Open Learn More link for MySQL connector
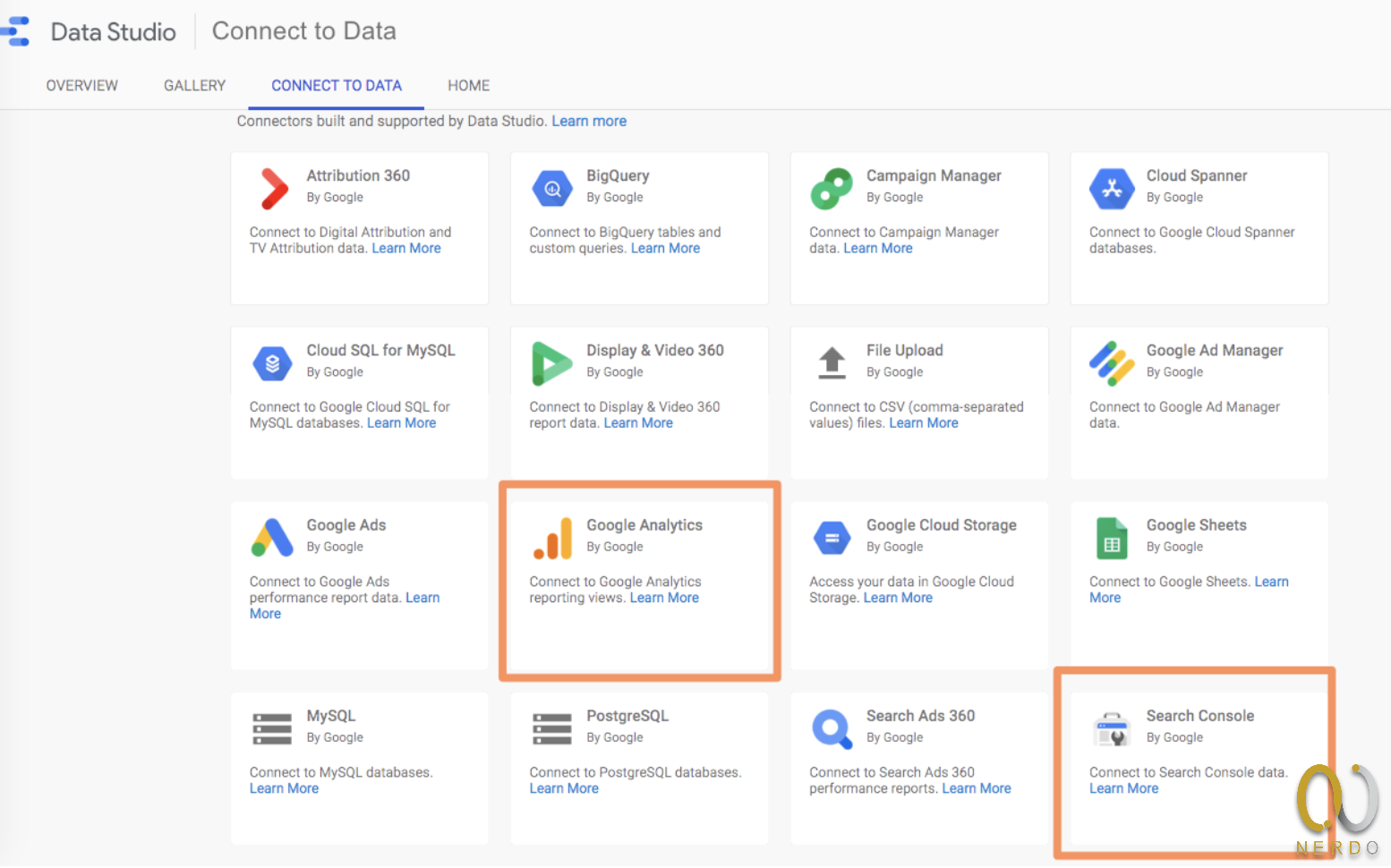The width and height of the screenshot is (1391, 868). tap(284, 788)
